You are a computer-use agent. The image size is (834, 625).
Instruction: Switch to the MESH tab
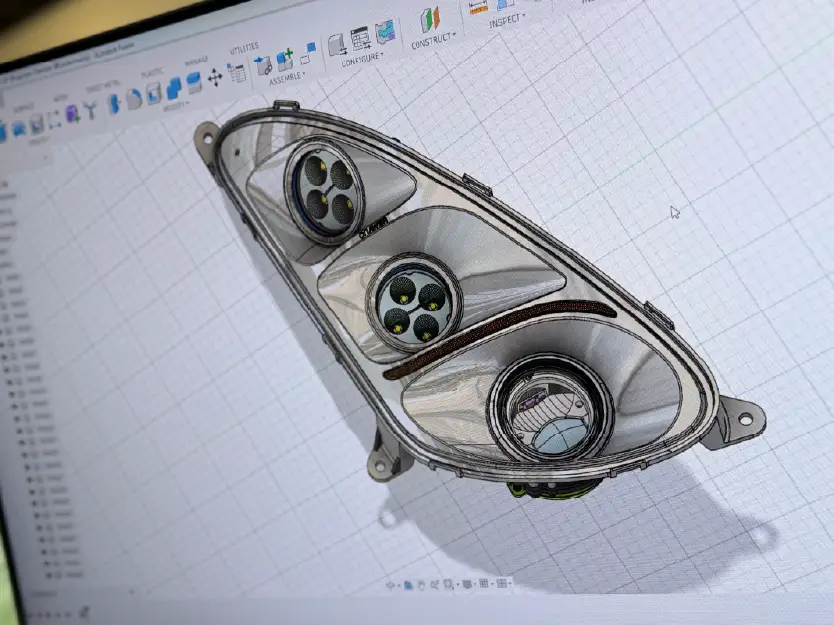click(60, 98)
